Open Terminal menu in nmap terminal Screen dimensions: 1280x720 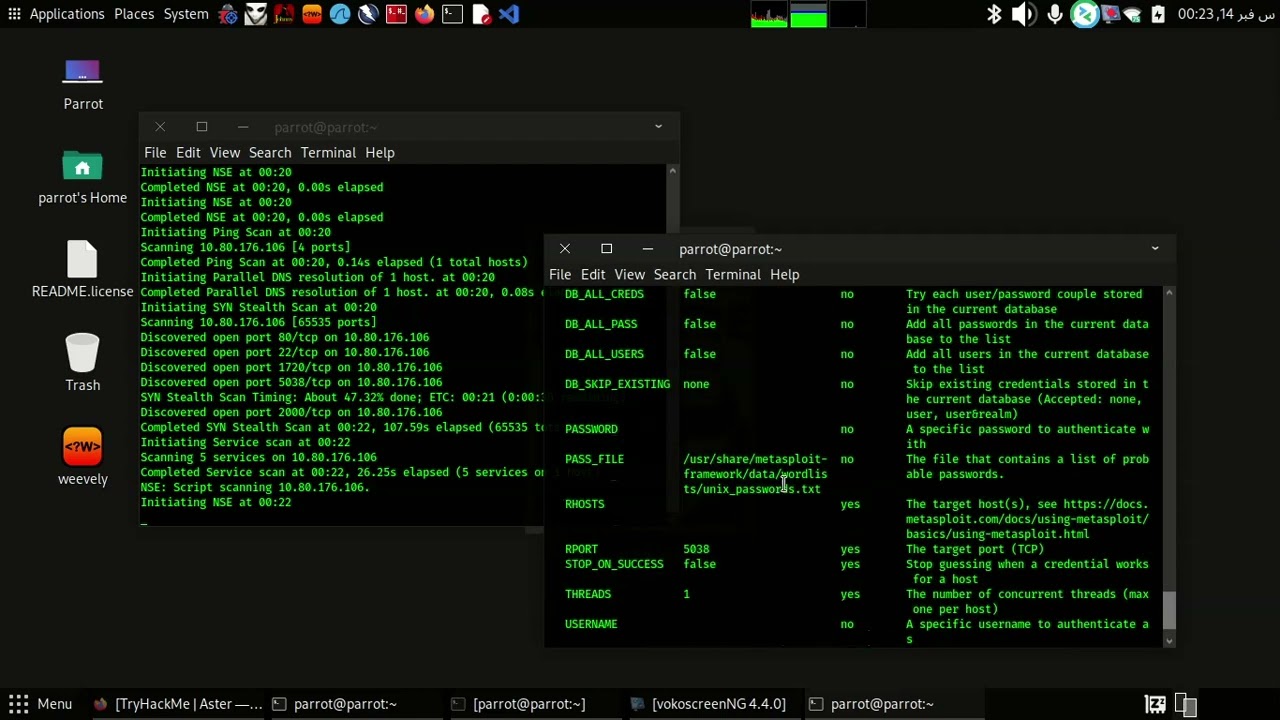pos(328,152)
